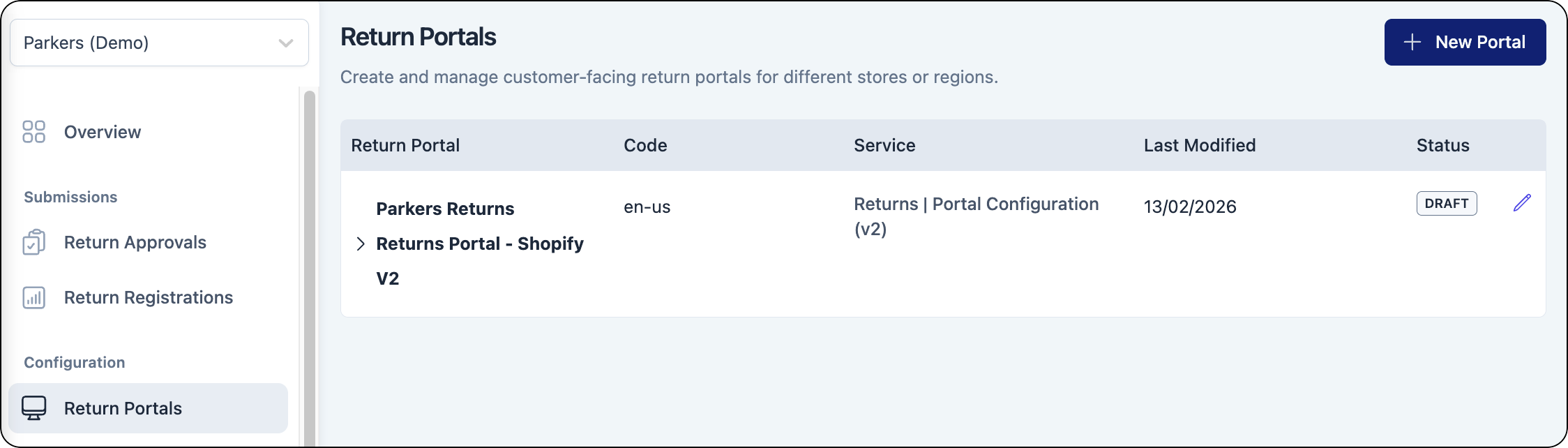Screen dimensions: 1568x448
Task: Click the pencil icon to edit Parkers Returns
Action: [x=1523, y=203]
